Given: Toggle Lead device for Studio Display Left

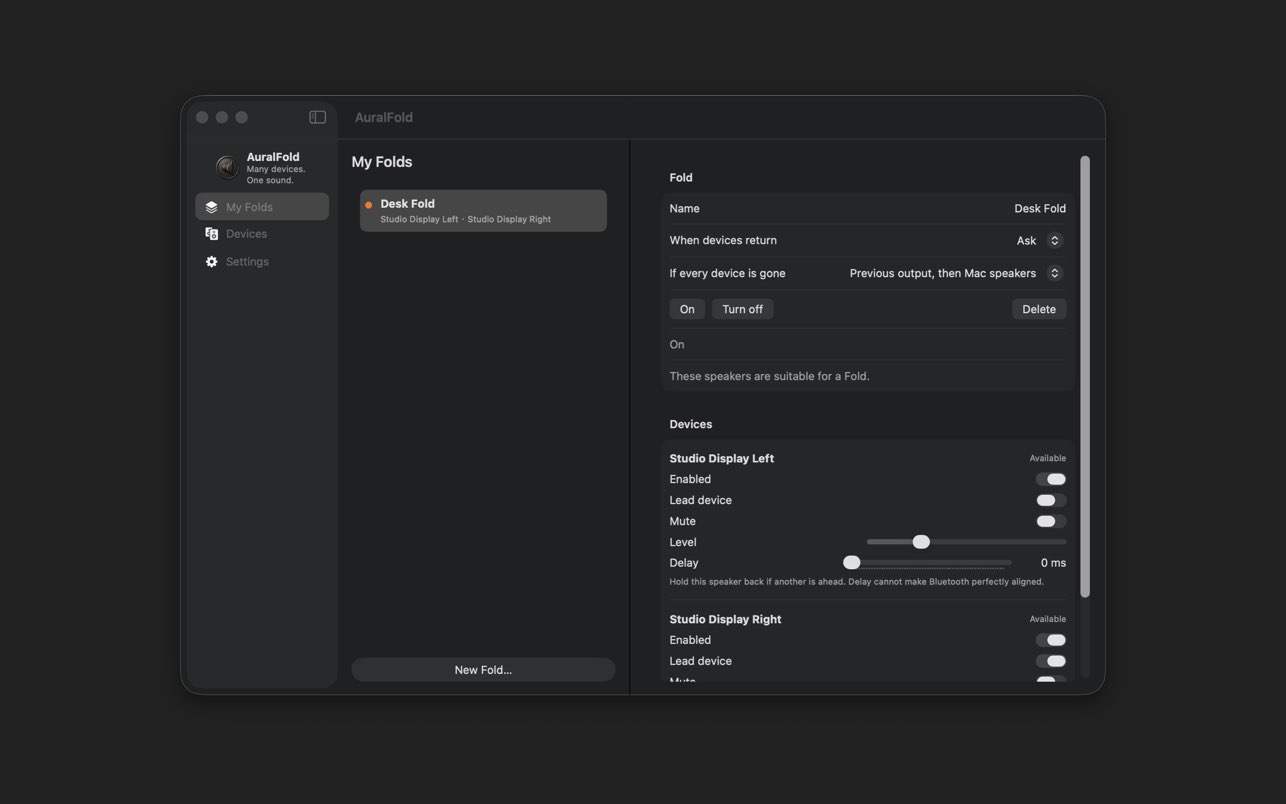Looking at the screenshot, I should point(1051,500).
